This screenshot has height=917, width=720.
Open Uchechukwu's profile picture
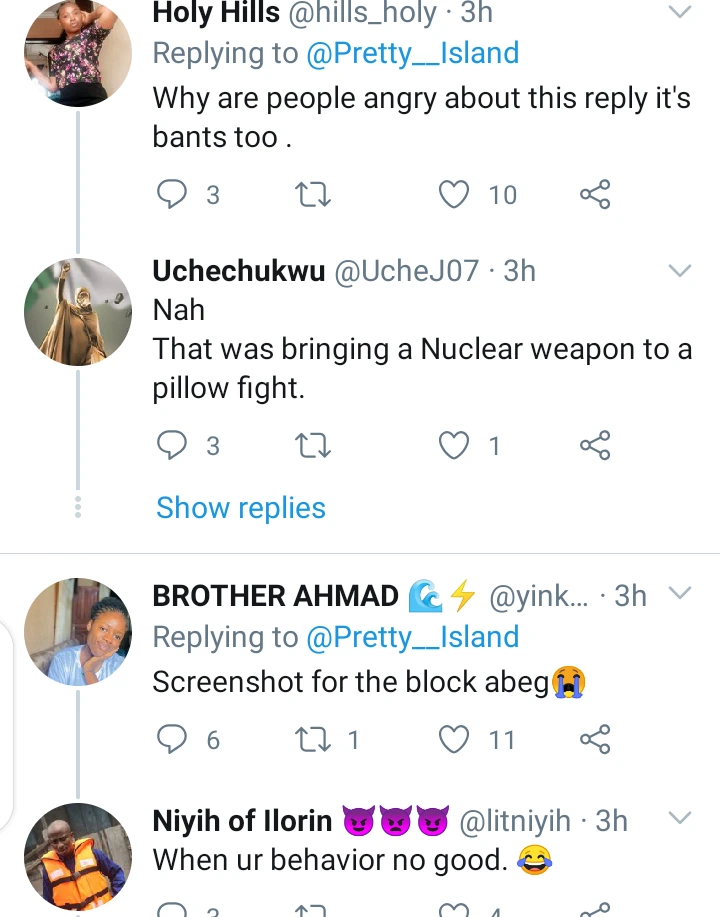coord(78,311)
